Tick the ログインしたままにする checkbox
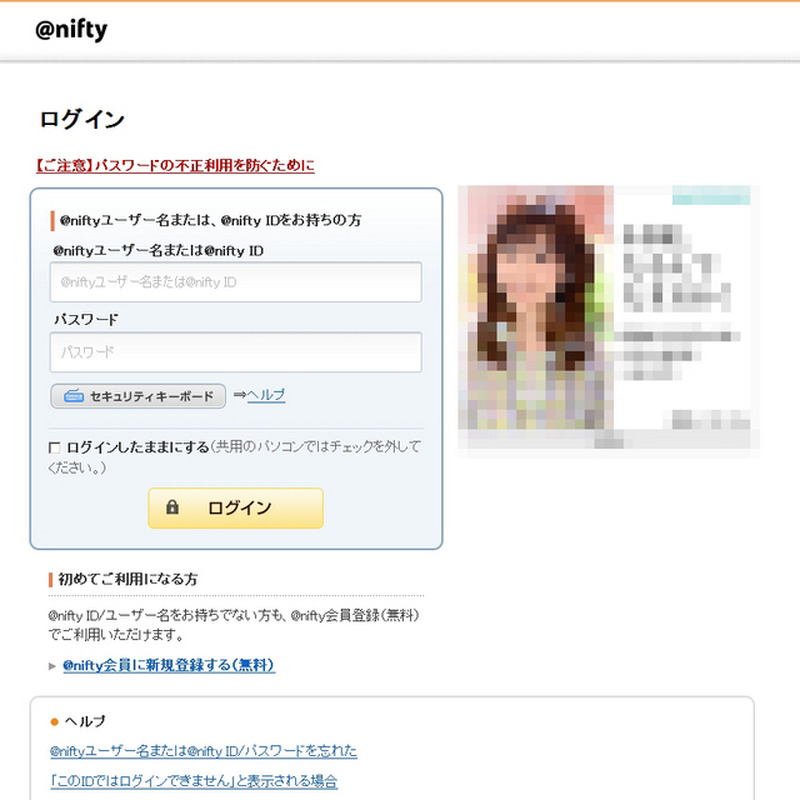800x800 pixels. coord(54,448)
